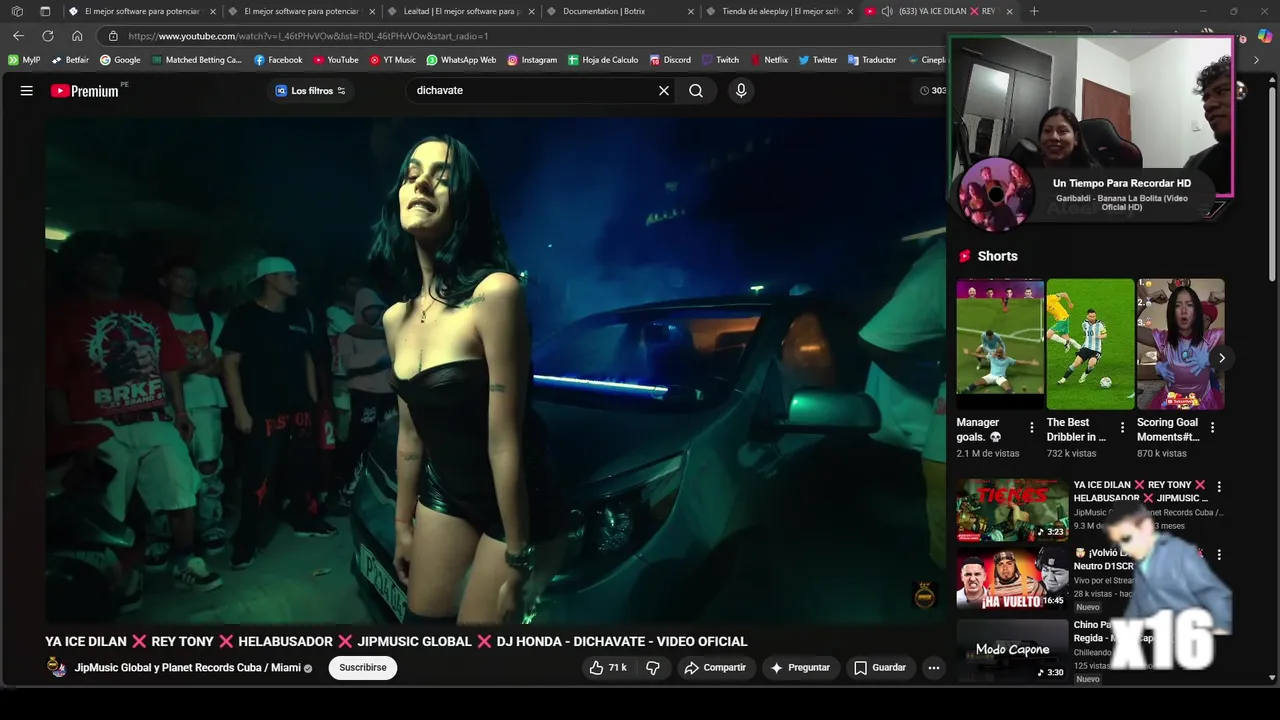Click the search magnifier button

pyautogui.click(x=696, y=90)
